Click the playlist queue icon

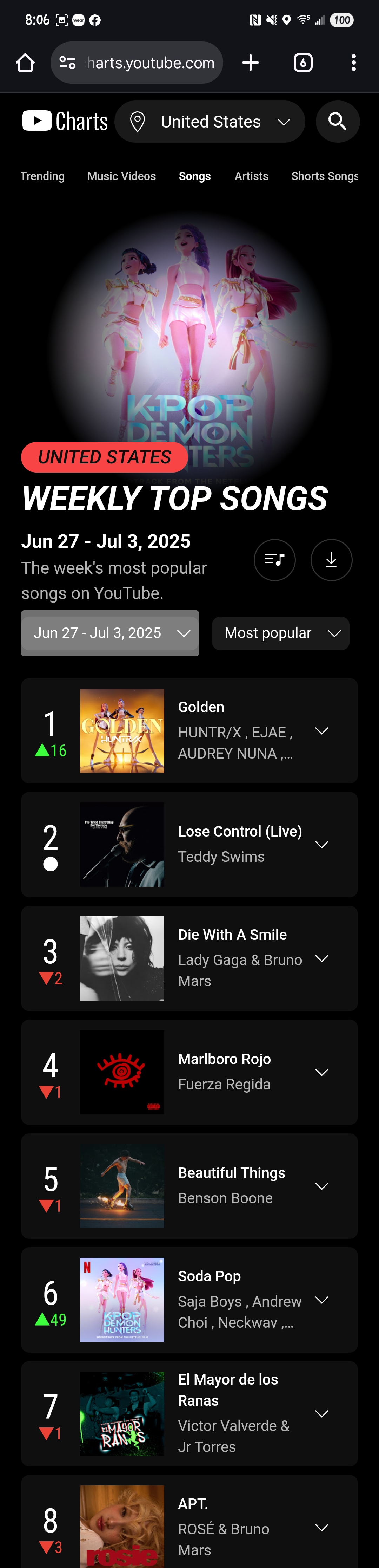274,560
